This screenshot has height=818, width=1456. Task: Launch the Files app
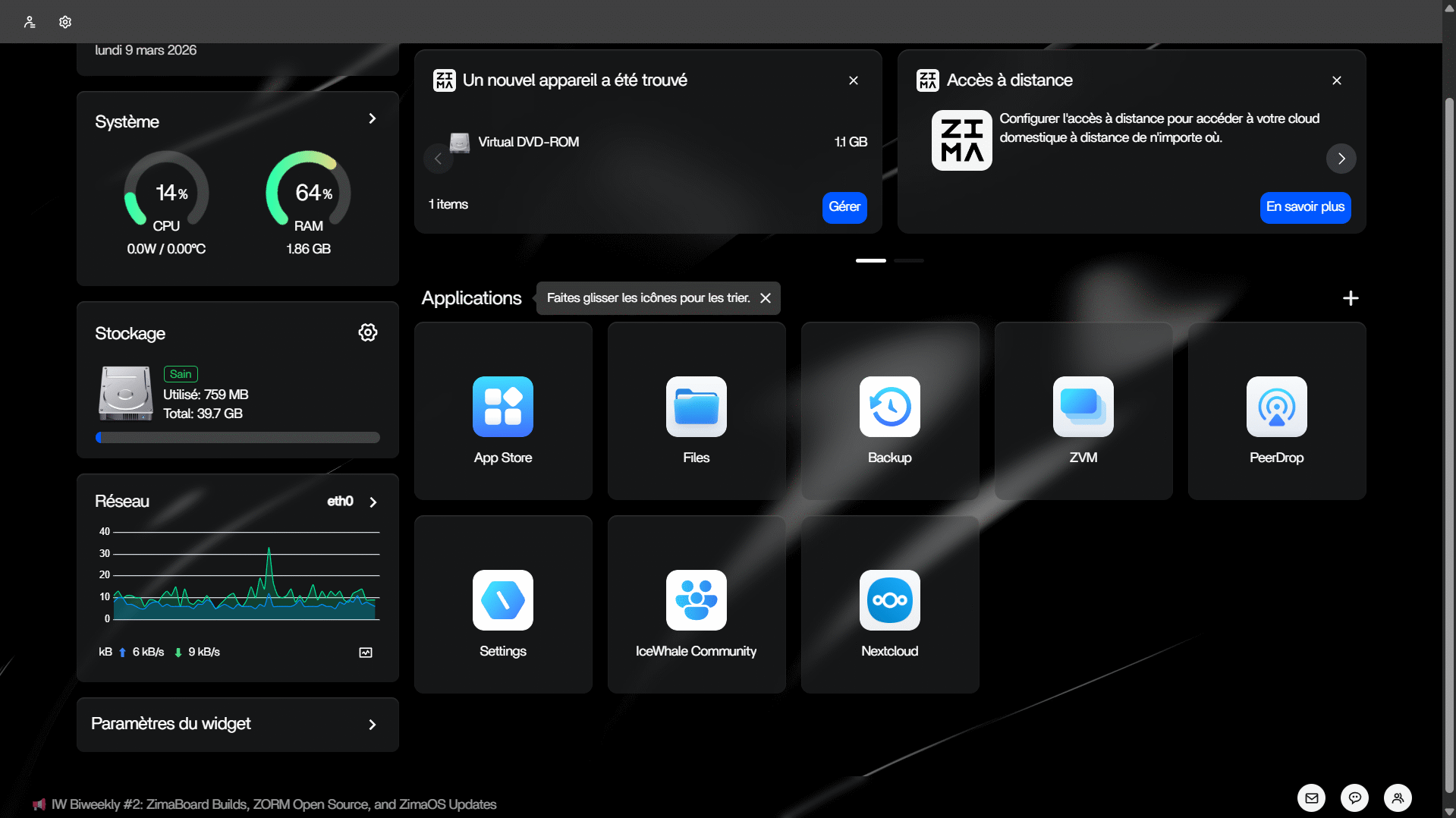[x=696, y=407]
